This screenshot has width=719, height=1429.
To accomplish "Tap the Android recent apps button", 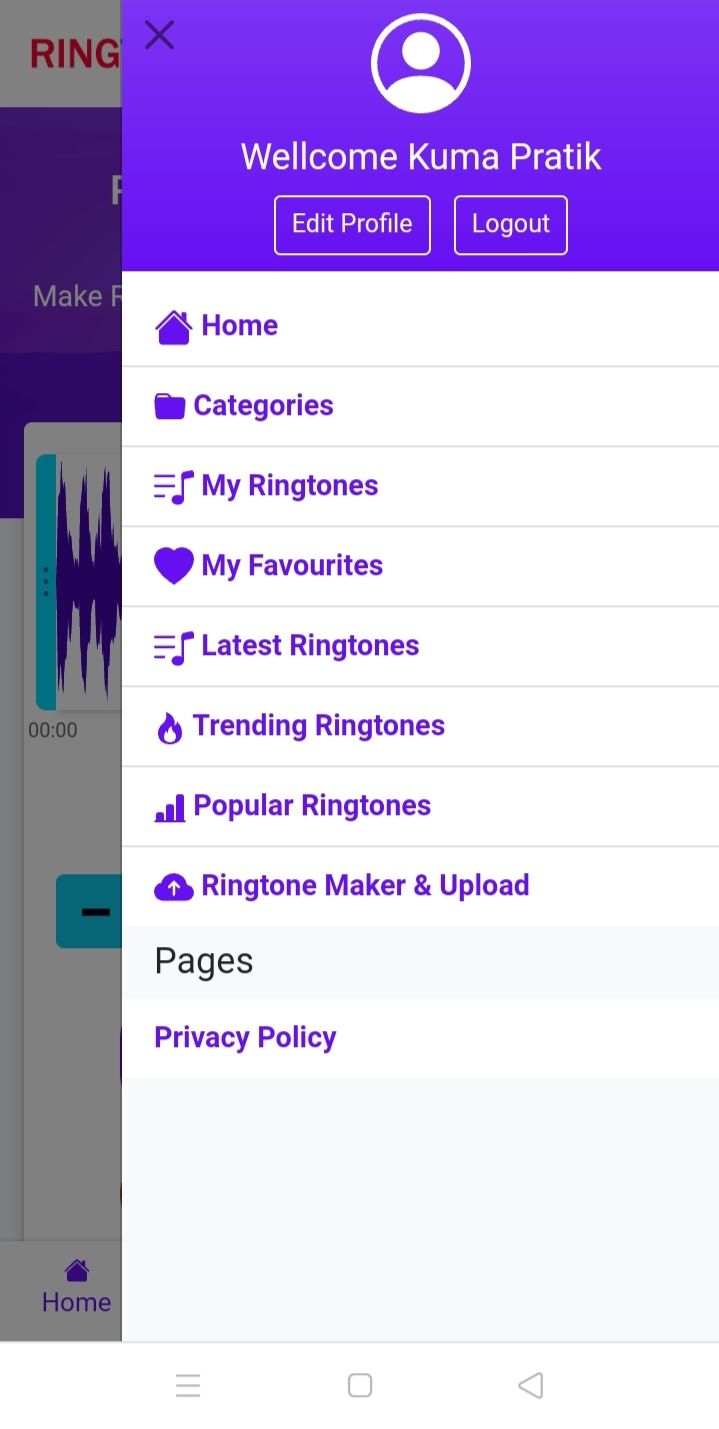I will pos(188,1385).
